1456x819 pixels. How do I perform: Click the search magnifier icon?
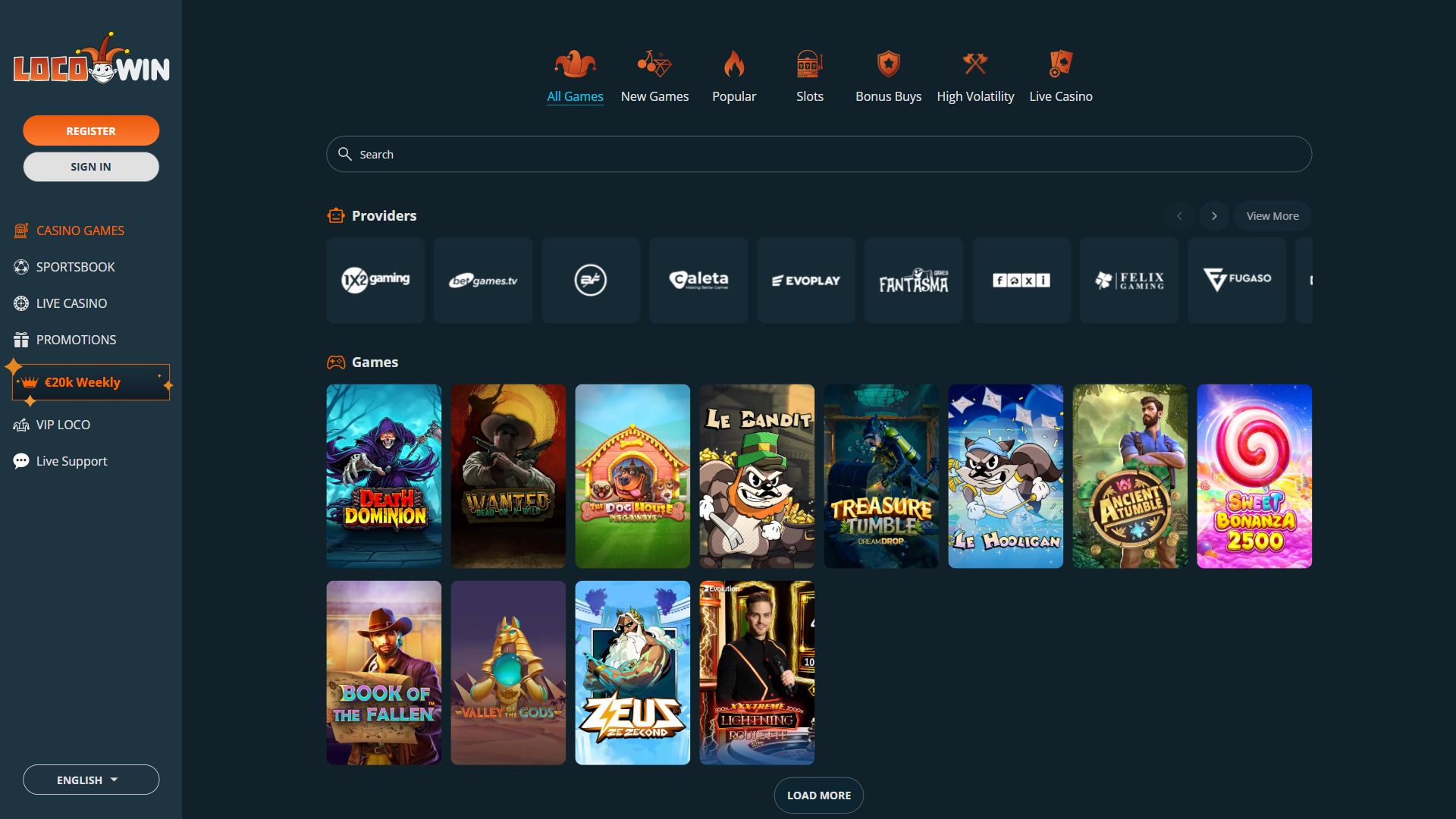tap(345, 154)
